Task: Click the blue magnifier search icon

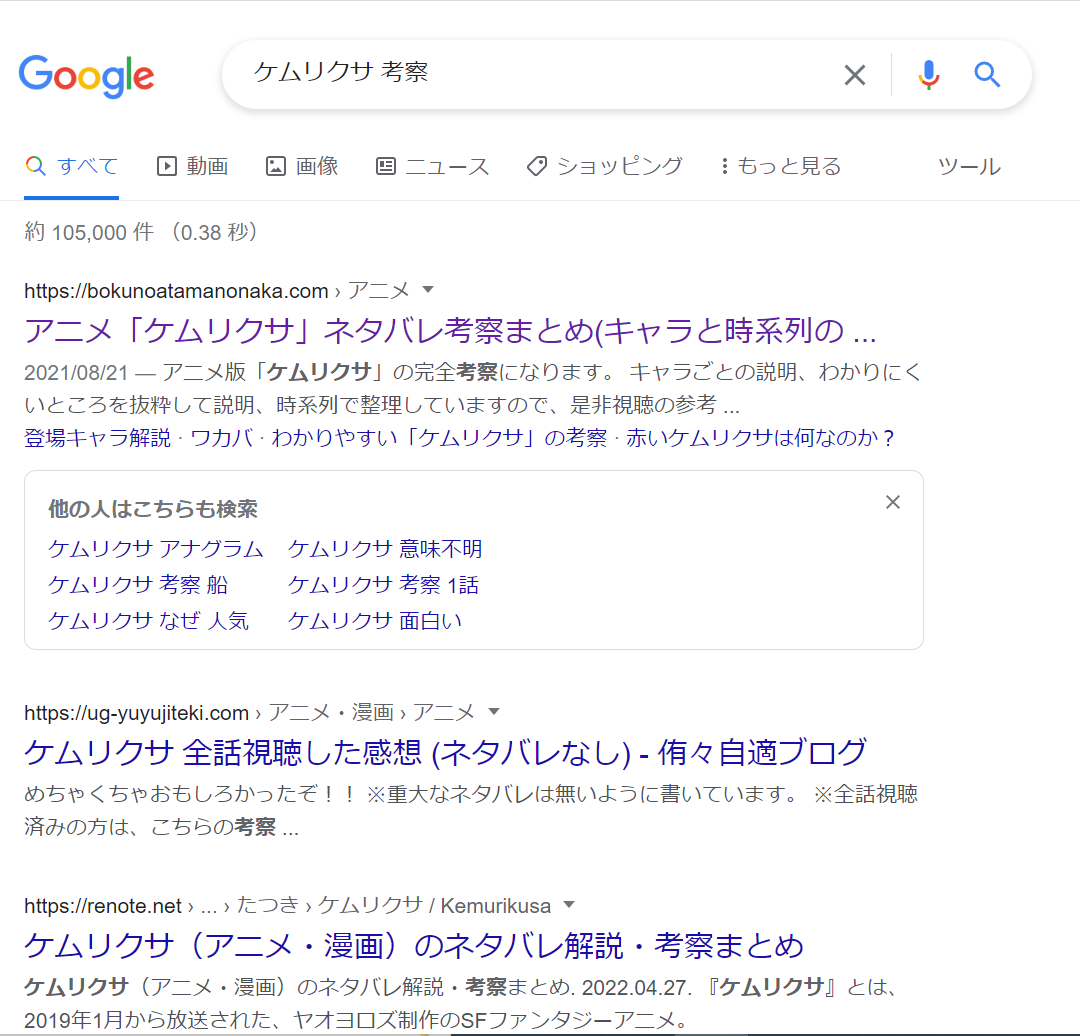Action: 986,74
